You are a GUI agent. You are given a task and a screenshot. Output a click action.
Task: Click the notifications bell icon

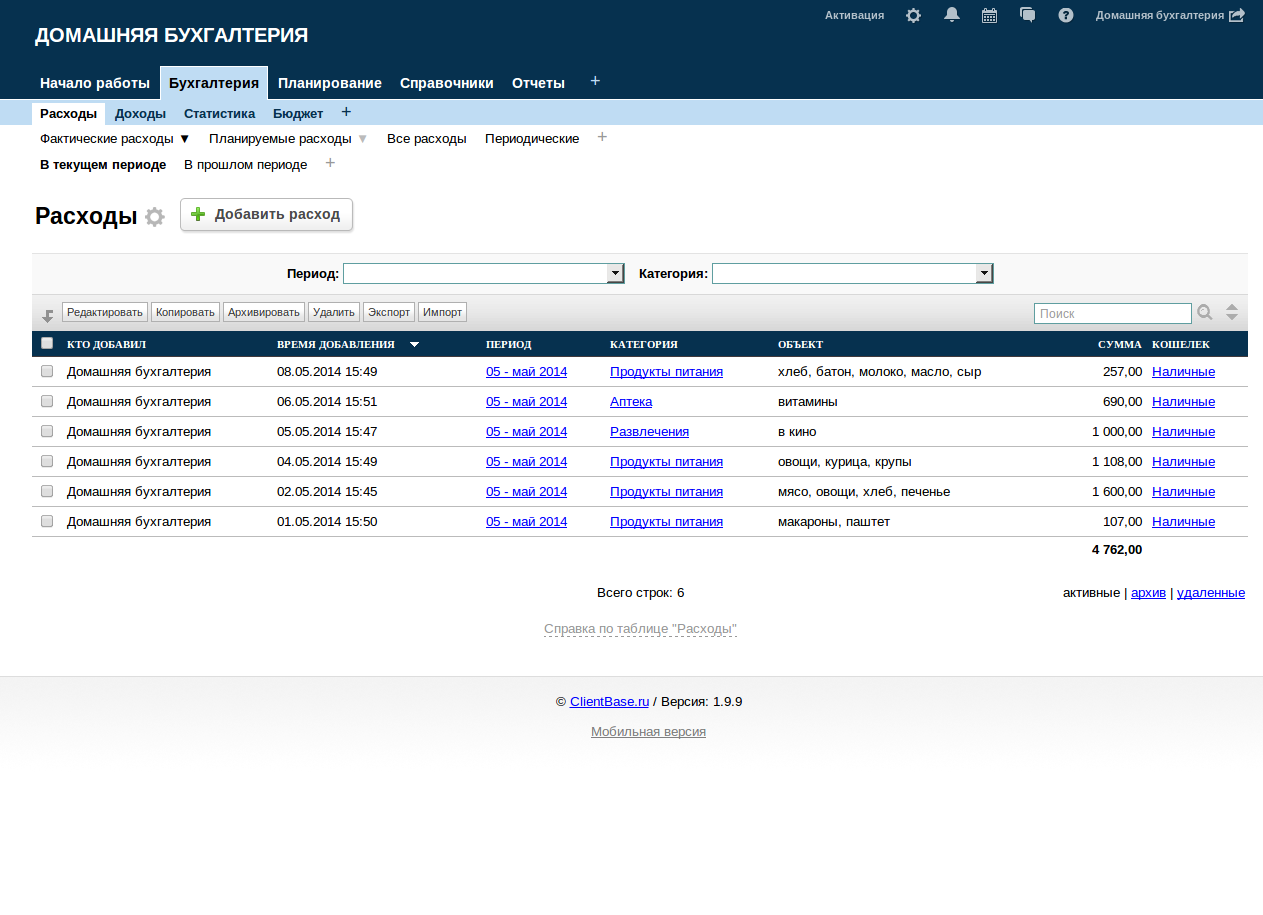(x=952, y=15)
